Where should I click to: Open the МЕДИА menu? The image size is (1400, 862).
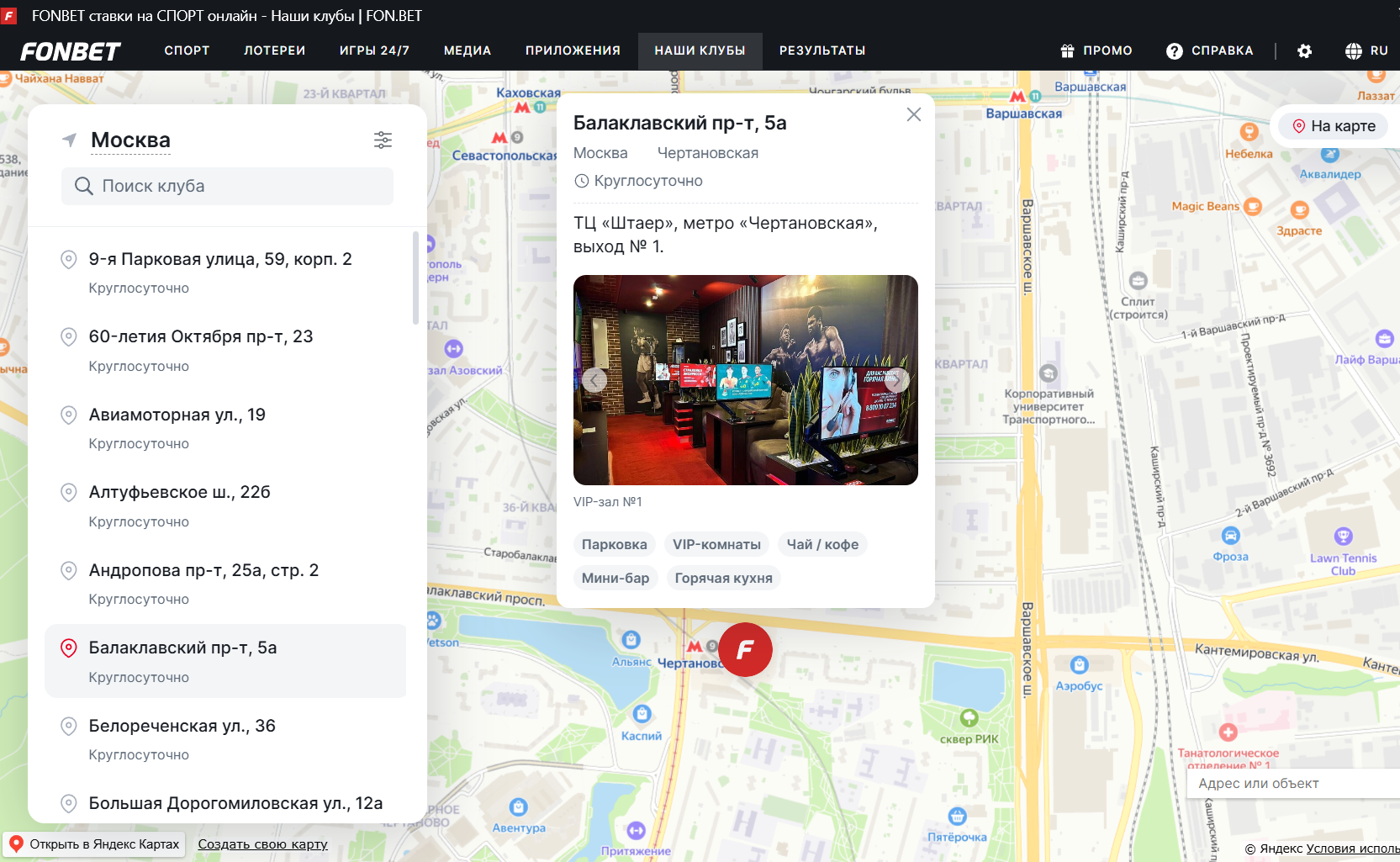468,51
